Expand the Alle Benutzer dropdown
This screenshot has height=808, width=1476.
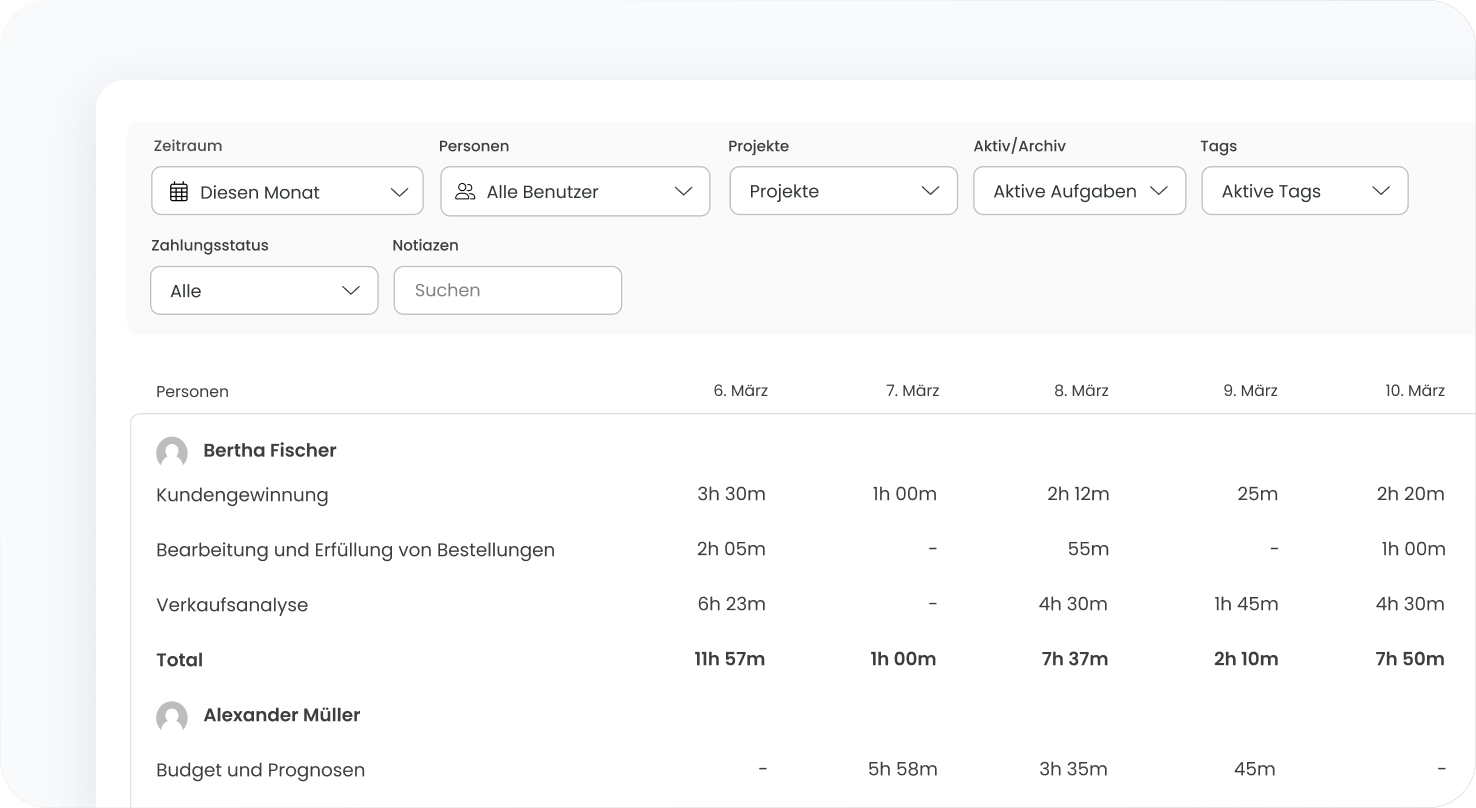(x=575, y=191)
